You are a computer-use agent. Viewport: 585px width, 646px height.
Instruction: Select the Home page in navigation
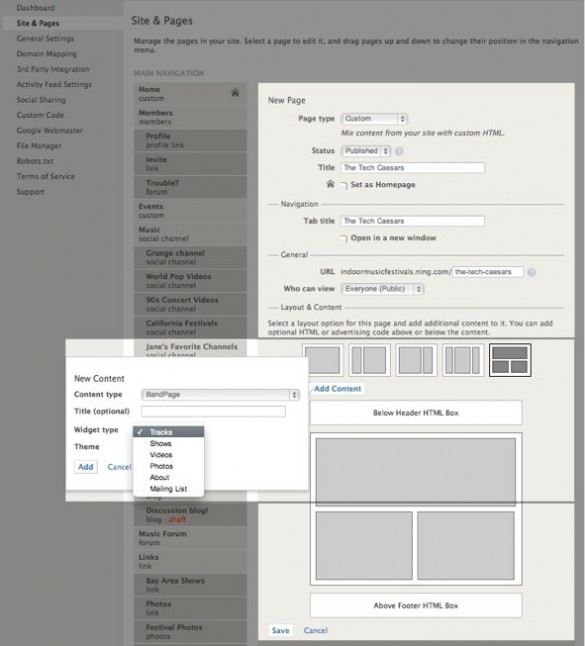click(x=190, y=94)
